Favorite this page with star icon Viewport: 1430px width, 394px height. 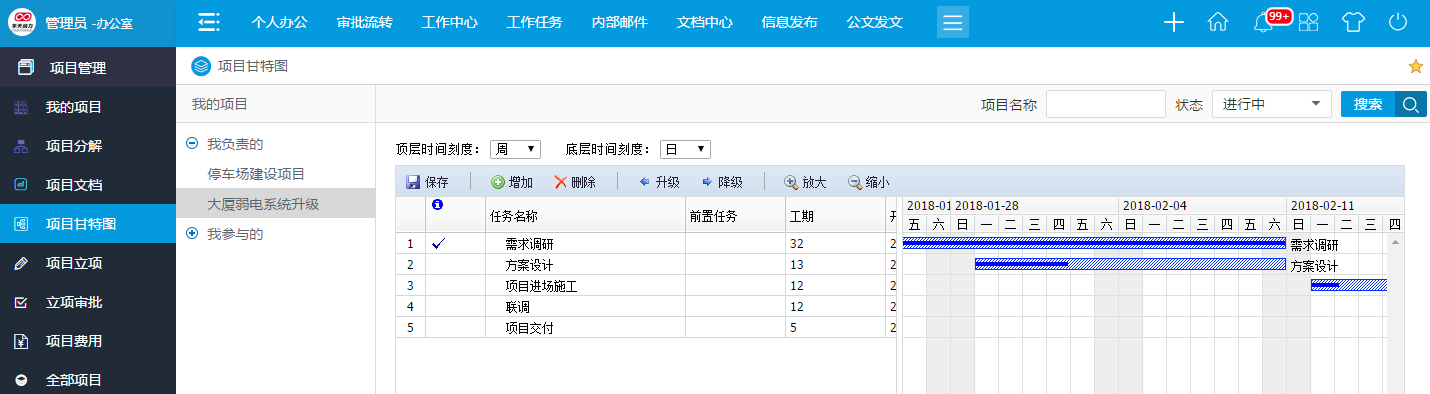point(1416,66)
